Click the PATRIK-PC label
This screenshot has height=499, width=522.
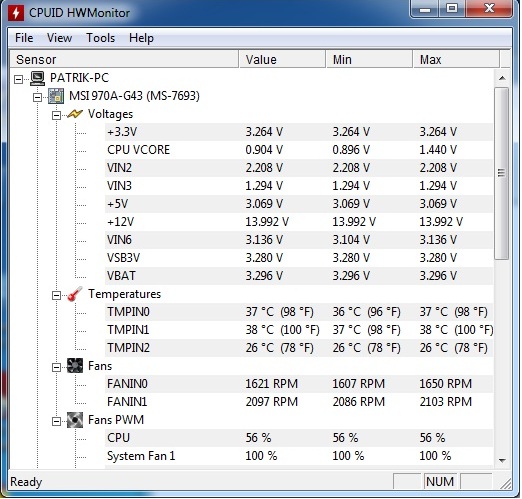coord(79,78)
